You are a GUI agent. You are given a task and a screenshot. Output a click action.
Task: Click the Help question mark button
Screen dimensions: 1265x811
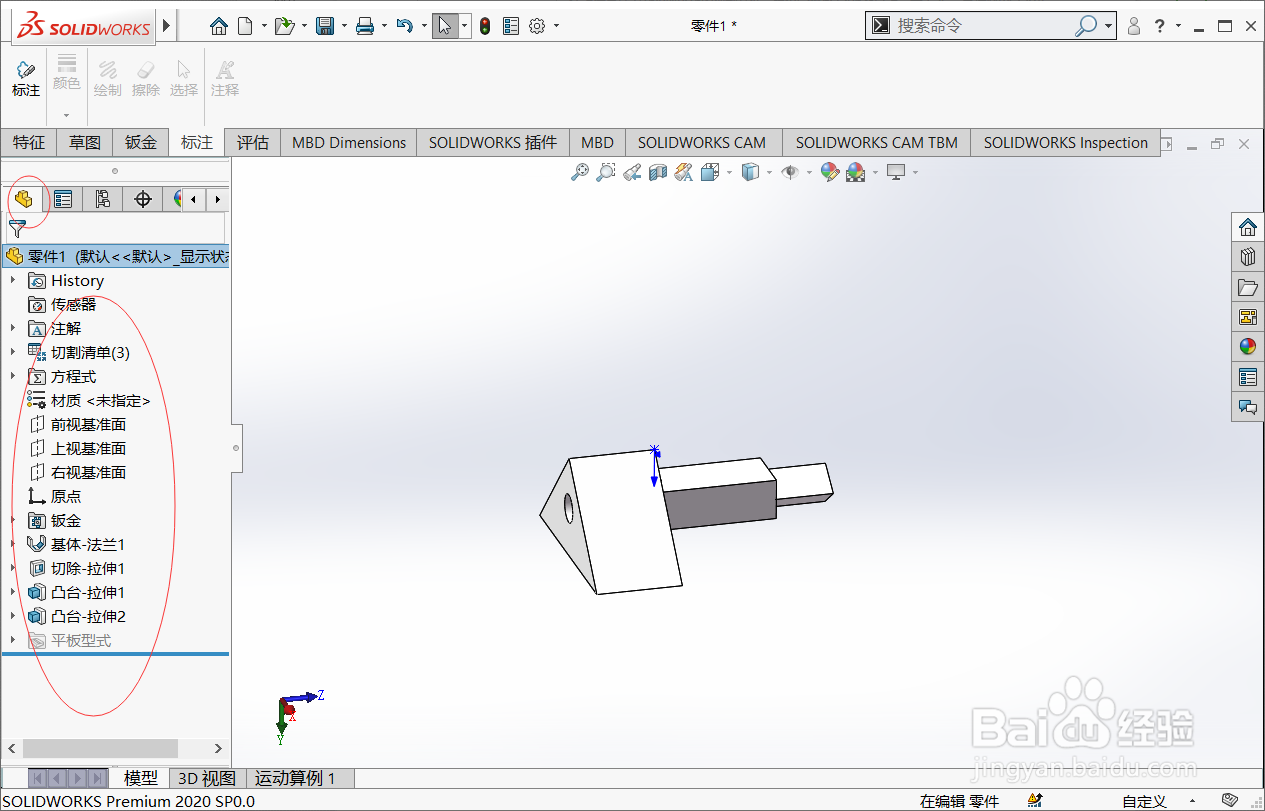point(1160,26)
